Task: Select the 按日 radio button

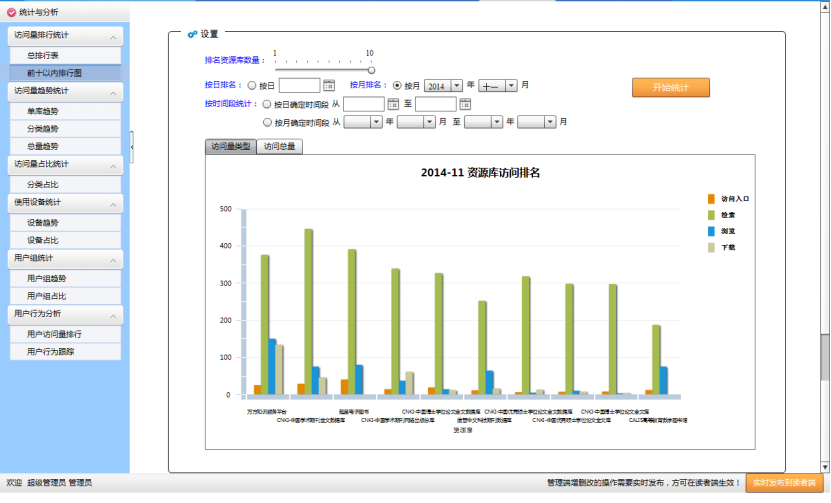Action: click(251, 86)
